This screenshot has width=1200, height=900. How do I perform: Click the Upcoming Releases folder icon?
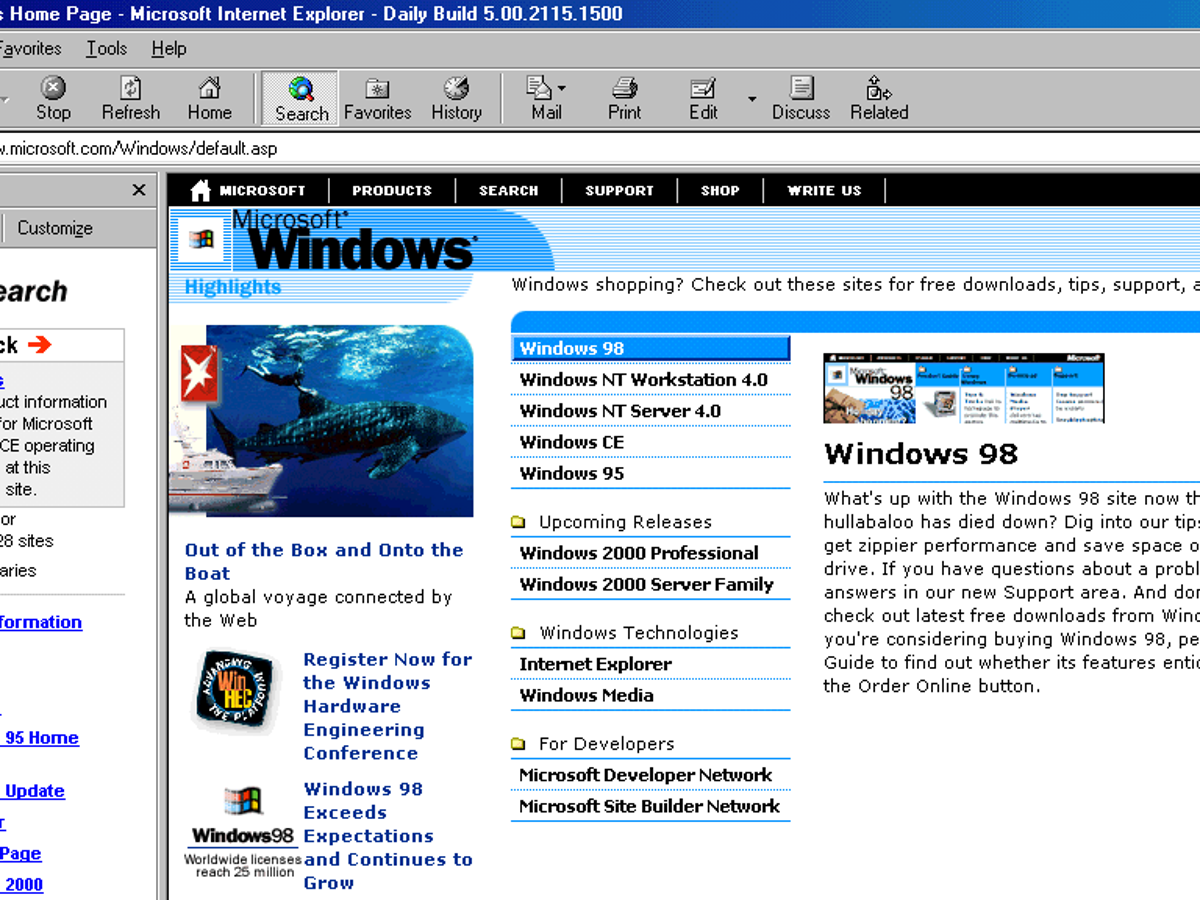pos(518,522)
